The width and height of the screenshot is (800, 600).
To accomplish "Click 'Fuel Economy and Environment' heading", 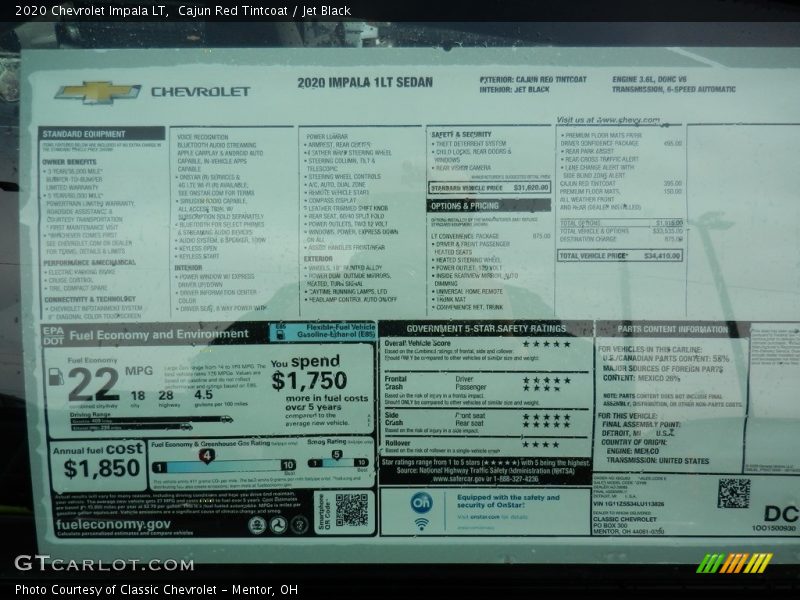I will click(x=159, y=335).
